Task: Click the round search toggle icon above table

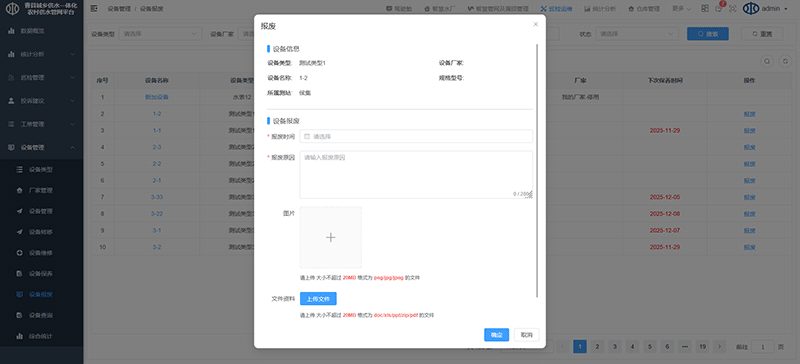Action: (766, 61)
